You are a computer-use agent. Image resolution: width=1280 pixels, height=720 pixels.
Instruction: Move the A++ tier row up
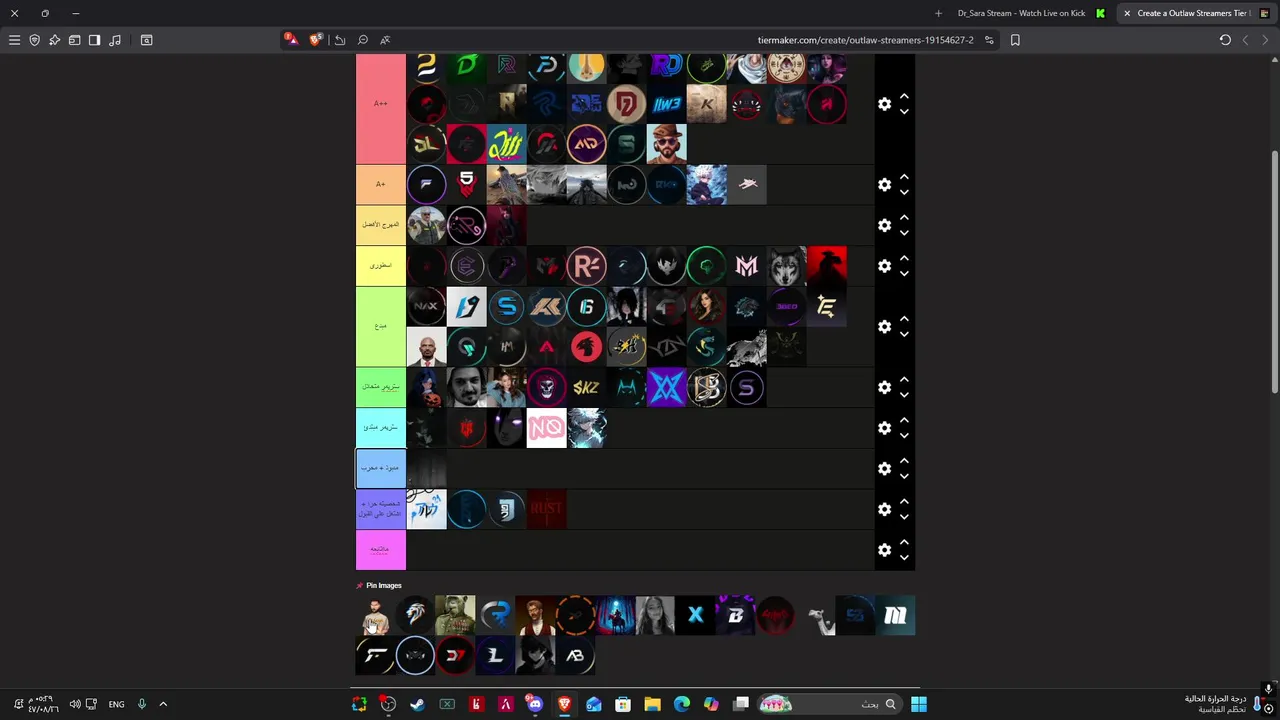[x=904, y=97]
